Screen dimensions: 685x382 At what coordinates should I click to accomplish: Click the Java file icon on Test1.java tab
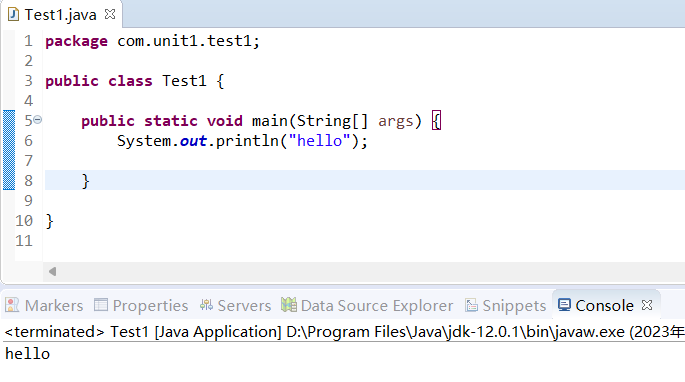pos(13,14)
